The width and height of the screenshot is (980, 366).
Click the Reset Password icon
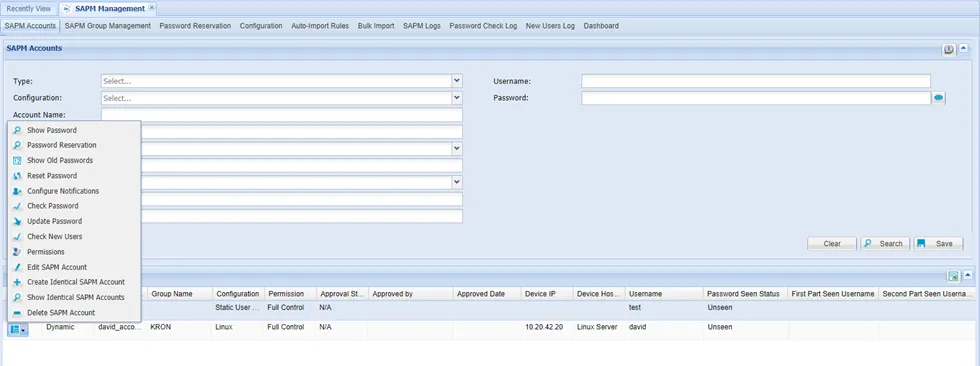click(x=18, y=176)
